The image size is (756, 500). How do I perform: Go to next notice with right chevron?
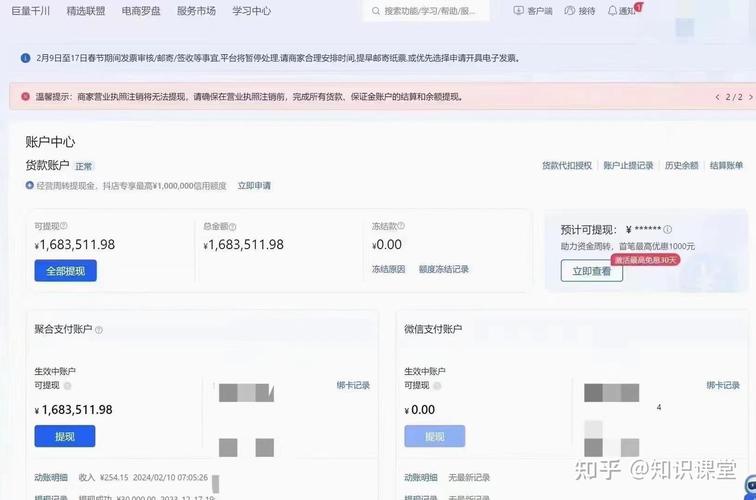(751, 97)
